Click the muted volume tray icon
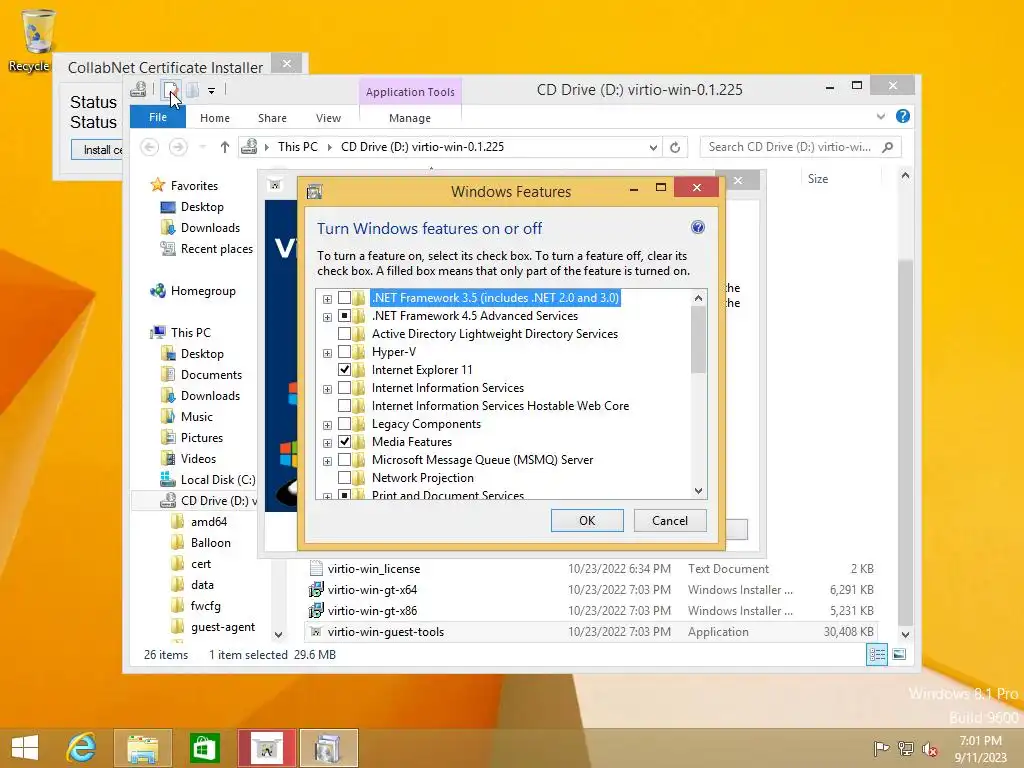This screenshot has width=1024, height=768. pyautogui.click(x=930, y=748)
